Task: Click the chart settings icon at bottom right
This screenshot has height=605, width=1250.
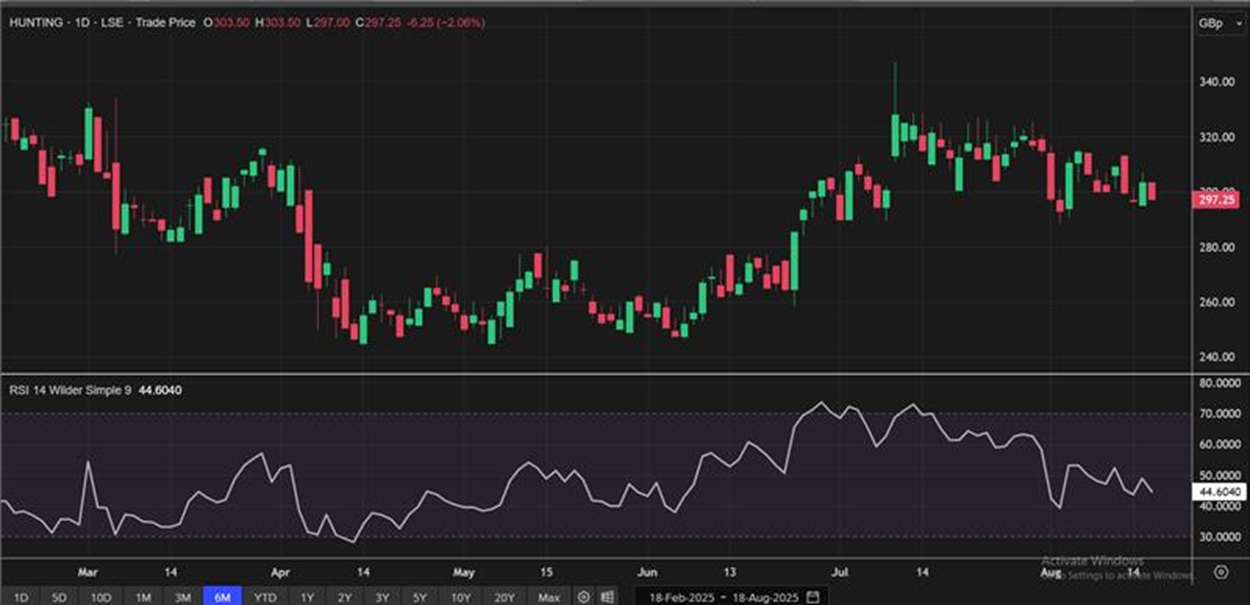Action: [x=1220, y=573]
